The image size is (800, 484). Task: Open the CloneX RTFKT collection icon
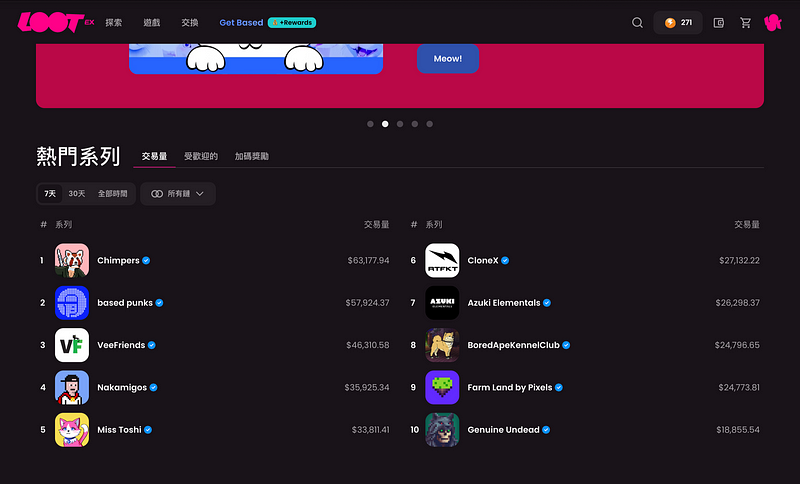click(442, 260)
